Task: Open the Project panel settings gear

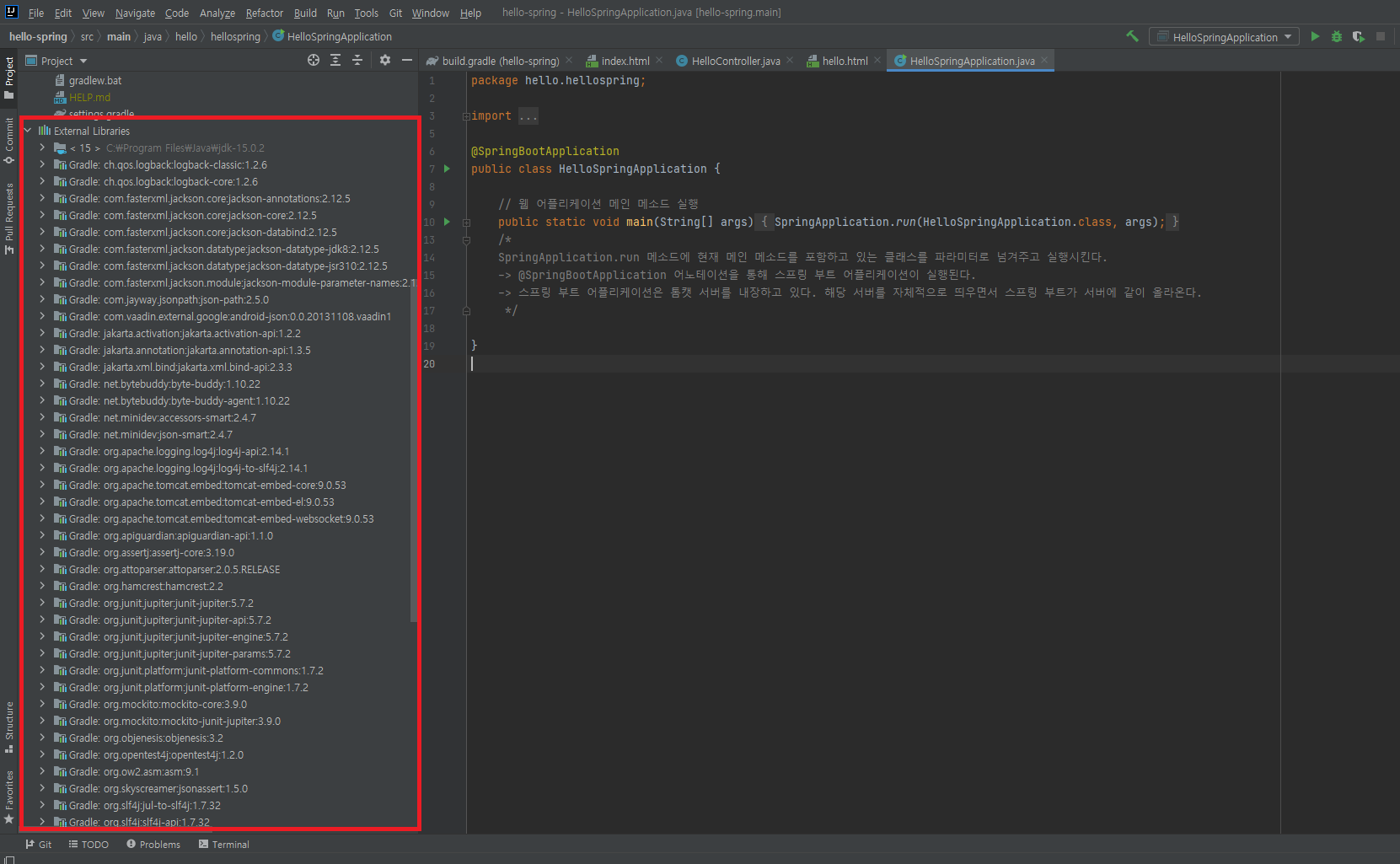Action: coord(385,60)
